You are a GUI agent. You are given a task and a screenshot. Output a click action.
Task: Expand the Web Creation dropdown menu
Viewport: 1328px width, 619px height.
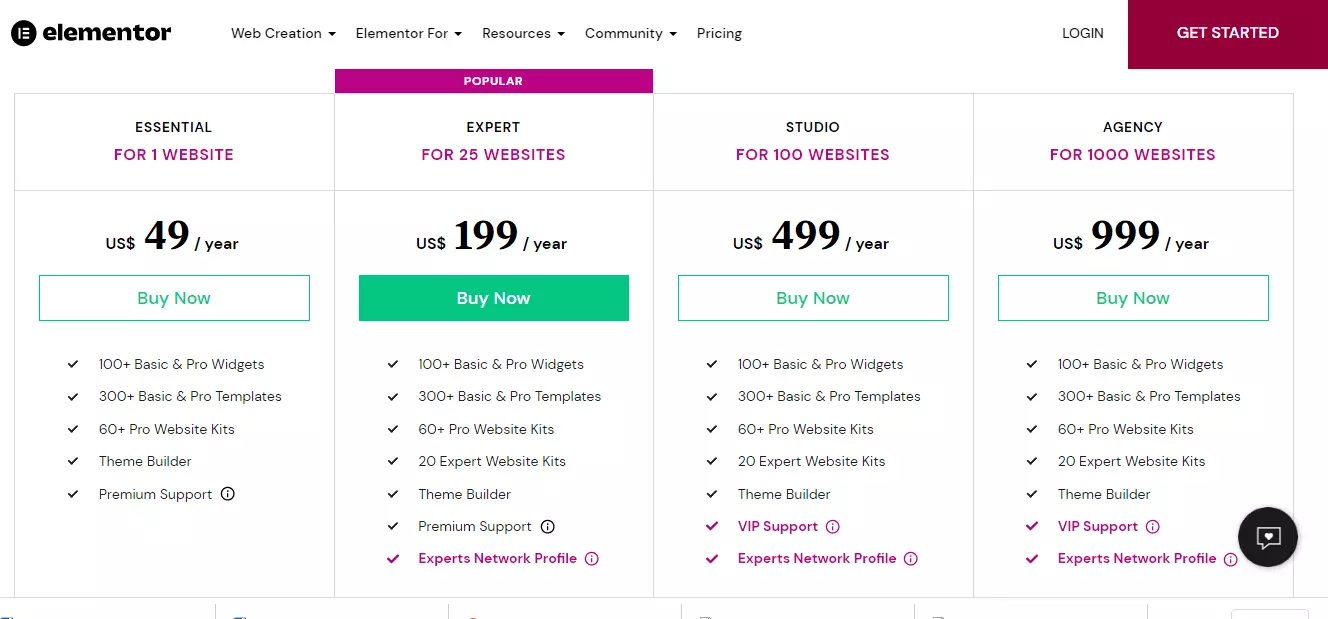click(x=283, y=33)
